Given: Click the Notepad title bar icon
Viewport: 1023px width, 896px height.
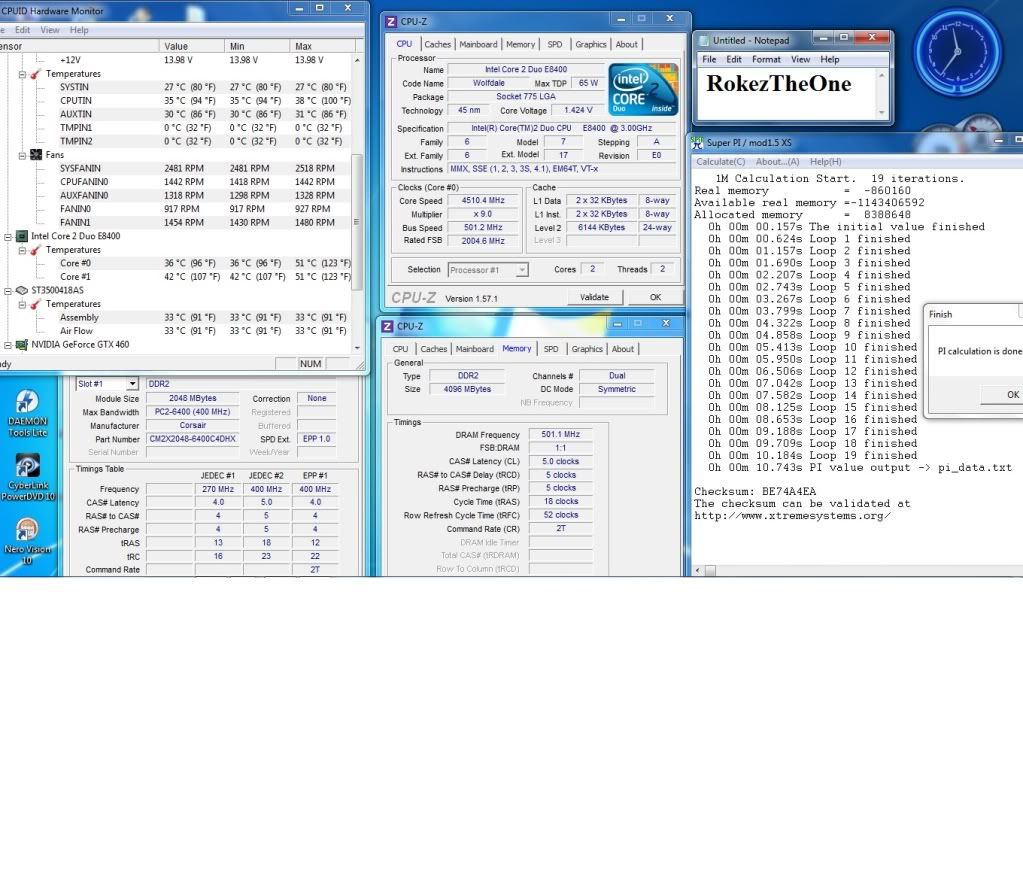Looking at the screenshot, I should (703, 40).
